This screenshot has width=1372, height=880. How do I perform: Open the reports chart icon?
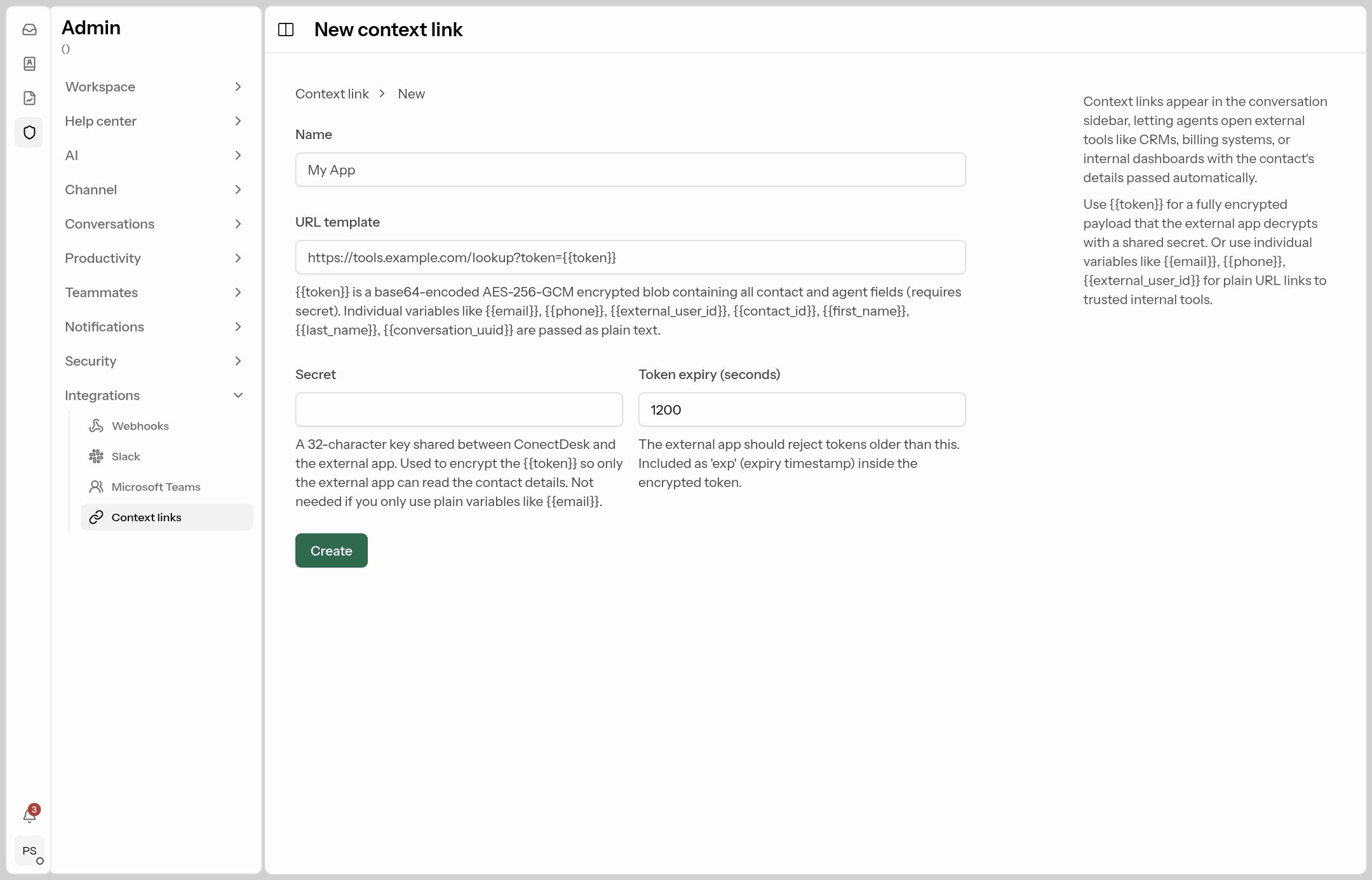pos(29,98)
